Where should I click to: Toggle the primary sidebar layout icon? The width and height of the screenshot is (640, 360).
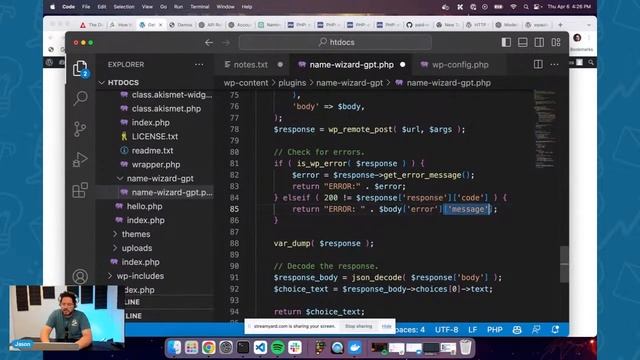pyautogui.click(x=506, y=42)
